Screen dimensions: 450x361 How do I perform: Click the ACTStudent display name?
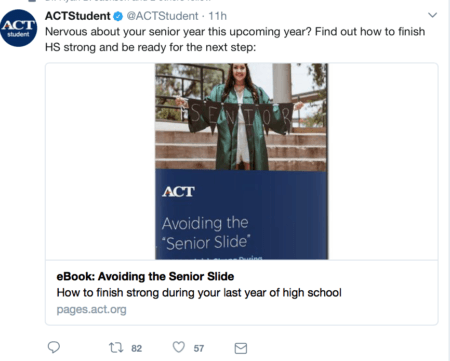[x=77, y=16]
